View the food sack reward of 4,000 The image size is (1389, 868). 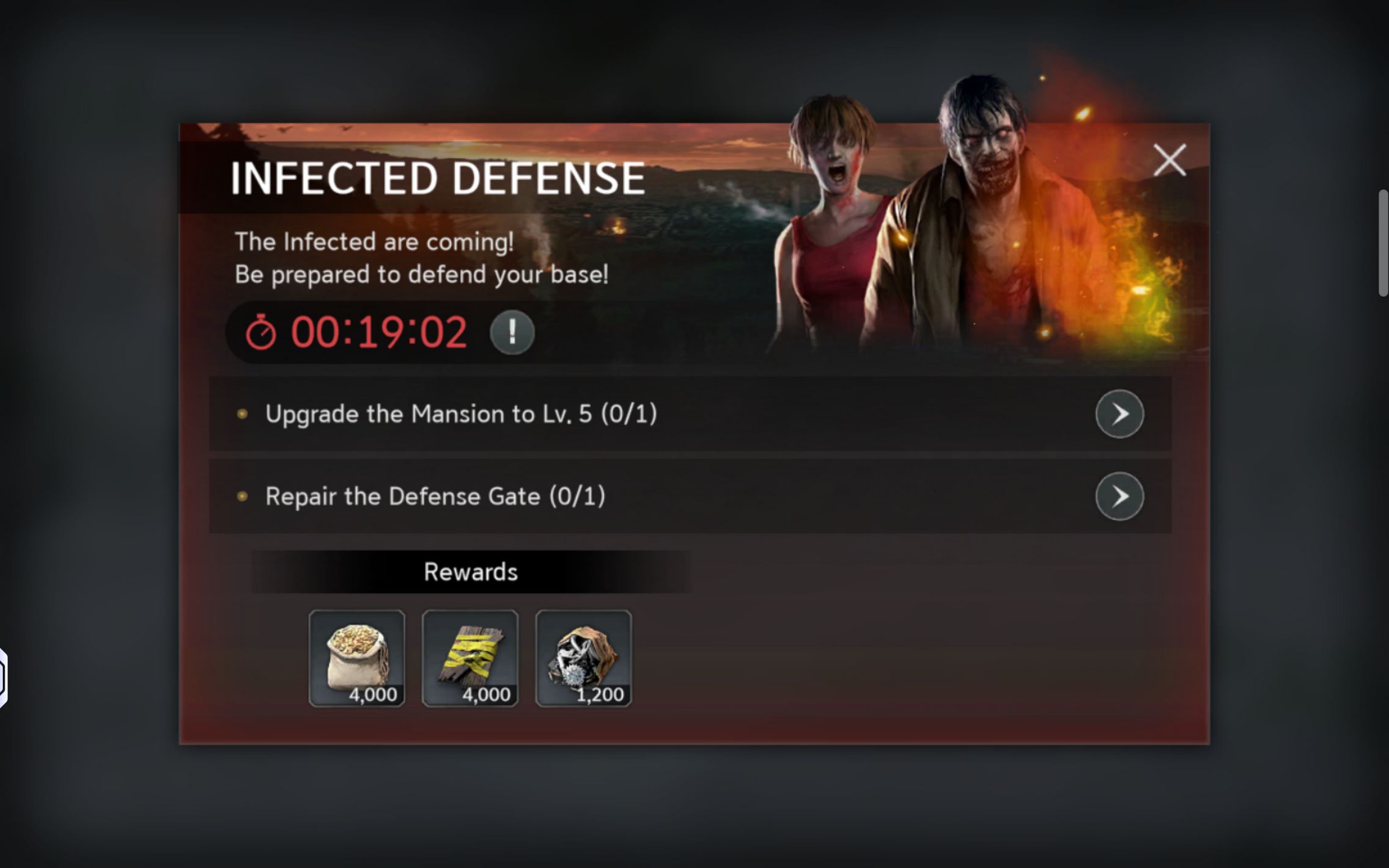(x=357, y=658)
